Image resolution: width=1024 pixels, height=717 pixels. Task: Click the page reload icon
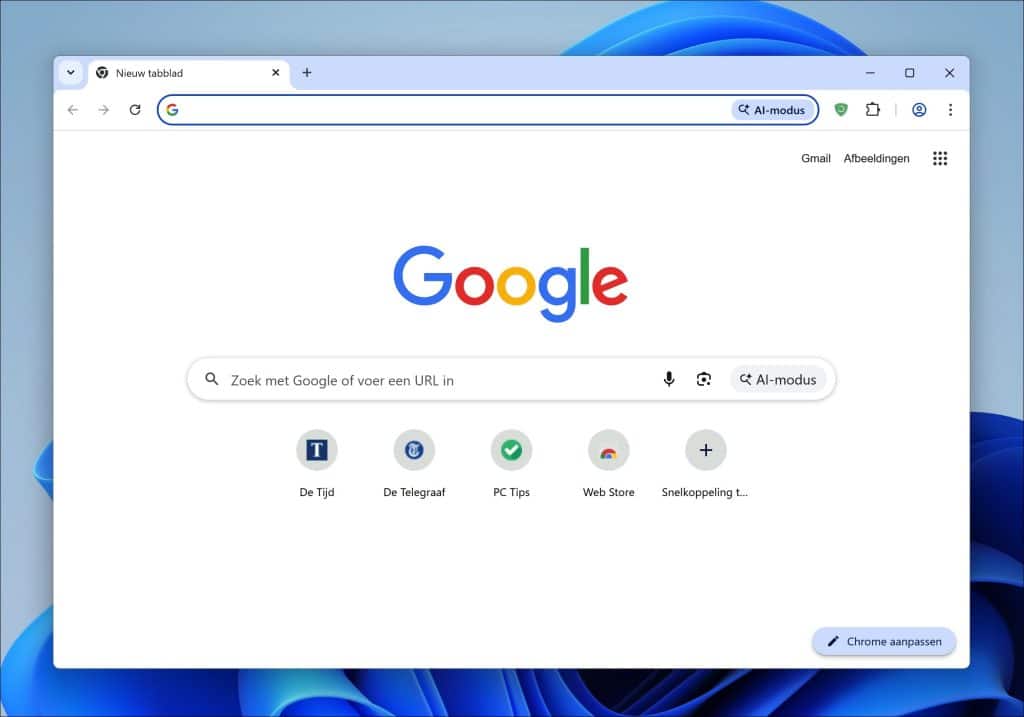[x=135, y=110]
